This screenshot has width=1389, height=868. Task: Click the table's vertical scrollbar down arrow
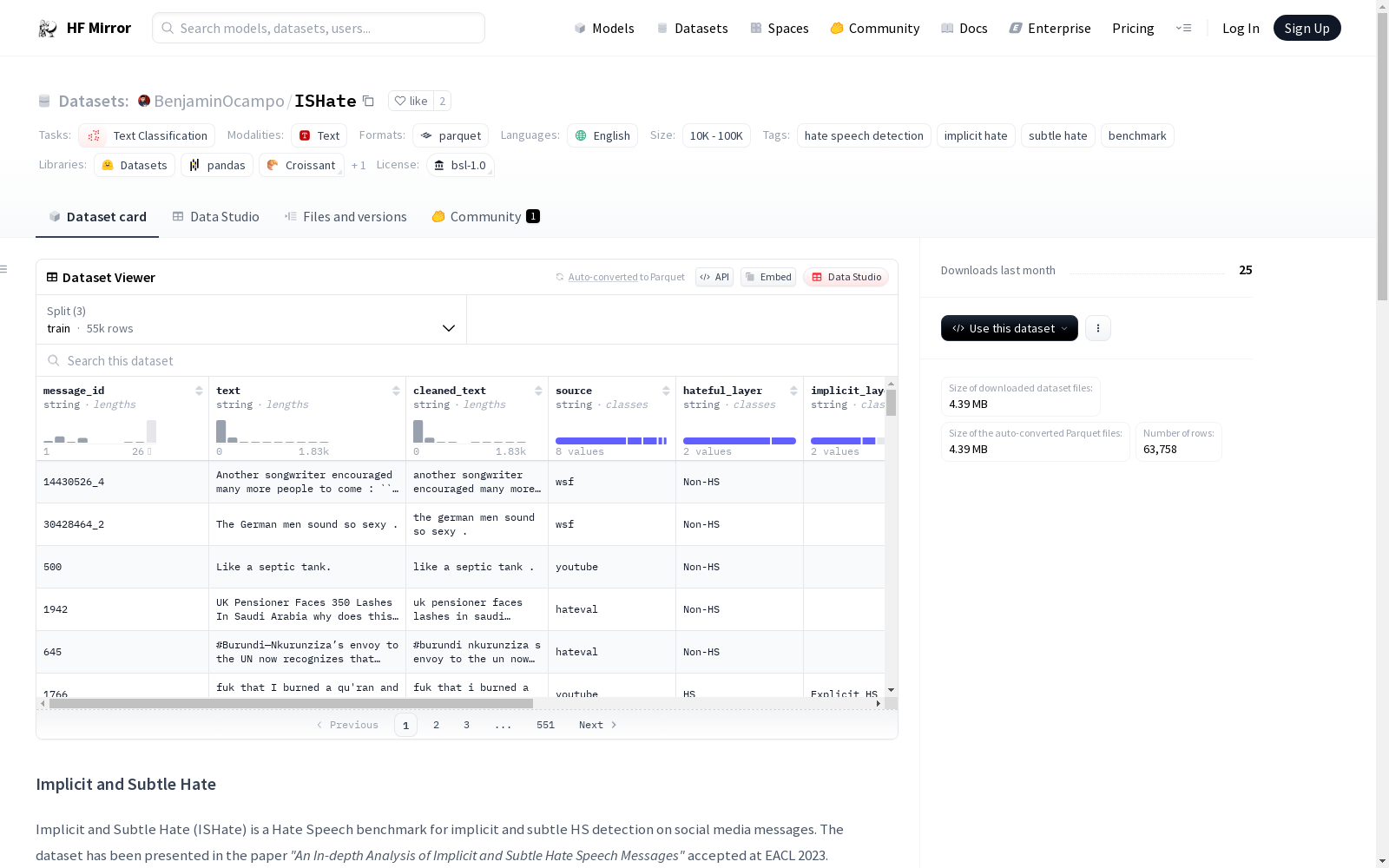point(891,690)
